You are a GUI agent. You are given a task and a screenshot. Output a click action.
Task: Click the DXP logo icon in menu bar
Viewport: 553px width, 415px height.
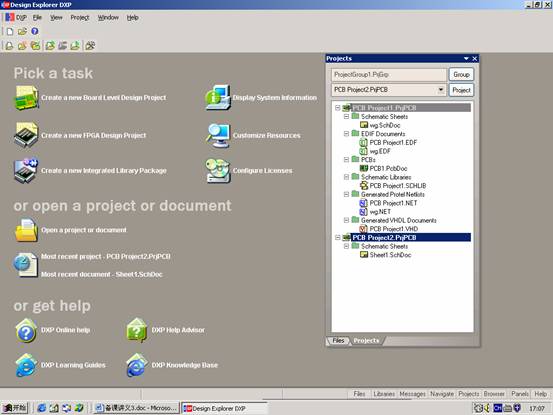tap(10, 17)
